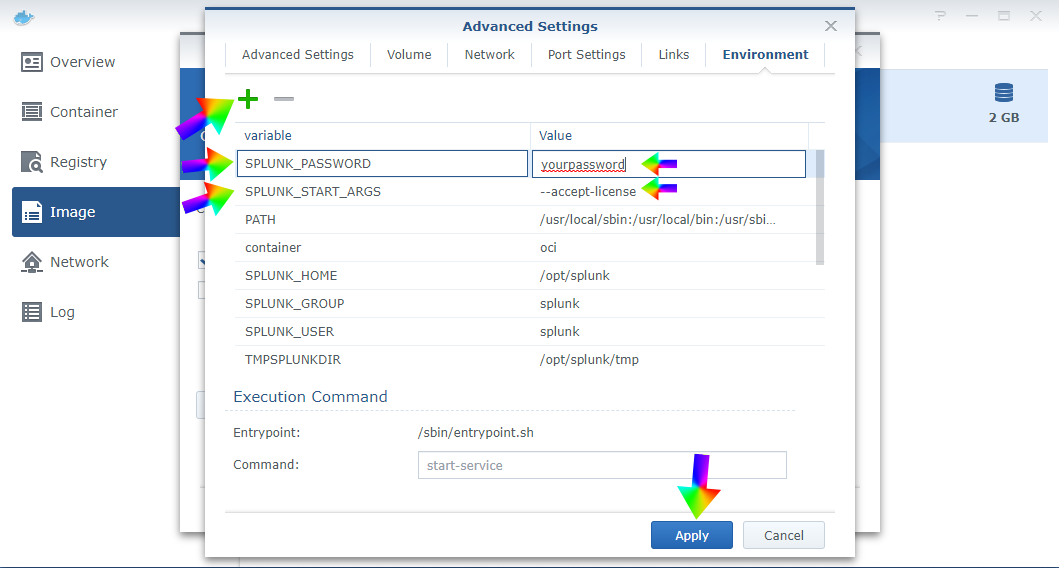Select Image section in the sidebar

tap(96, 212)
